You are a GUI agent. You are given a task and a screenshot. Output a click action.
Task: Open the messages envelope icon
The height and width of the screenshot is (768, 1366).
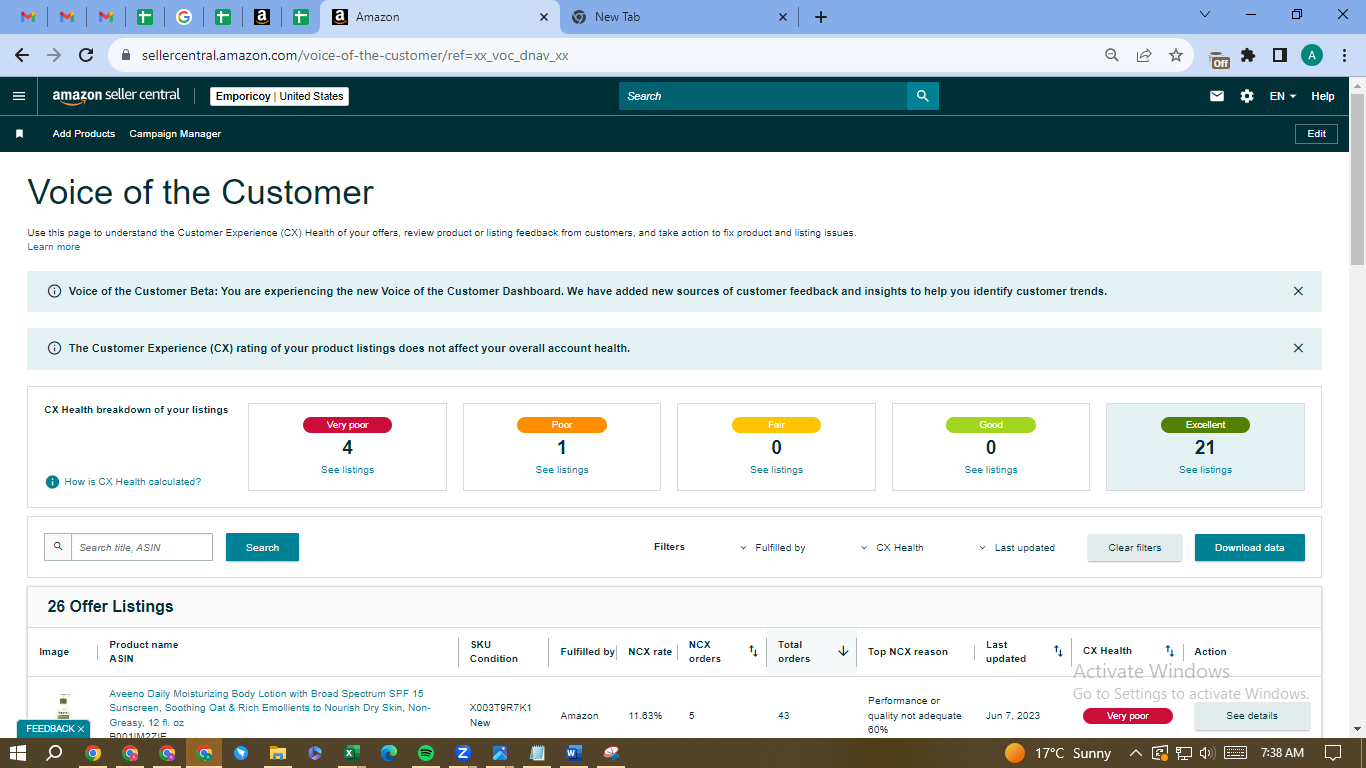[x=1217, y=96]
